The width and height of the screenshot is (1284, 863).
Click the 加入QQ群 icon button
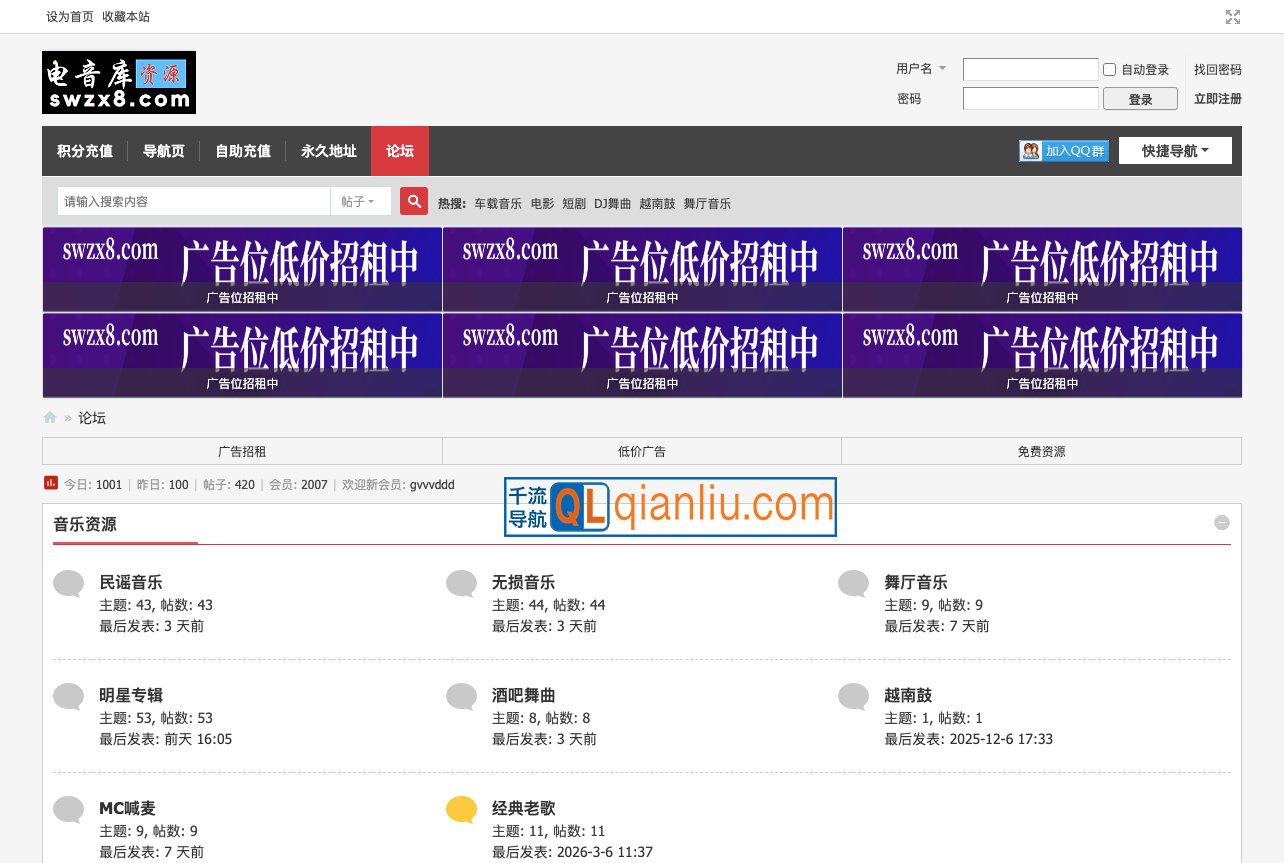pyautogui.click(x=1064, y=151)
